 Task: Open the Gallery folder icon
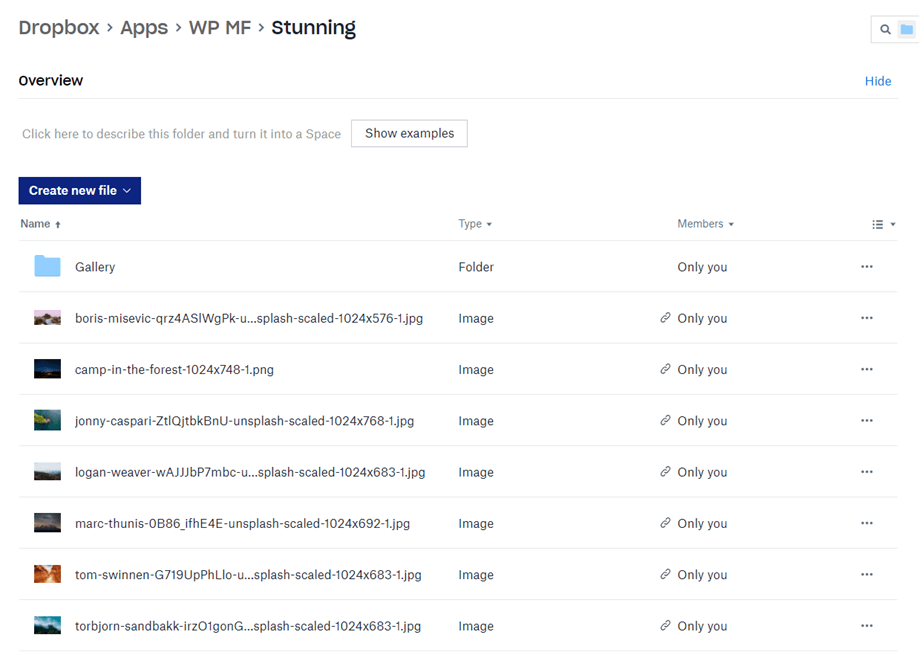pos(47,267)
